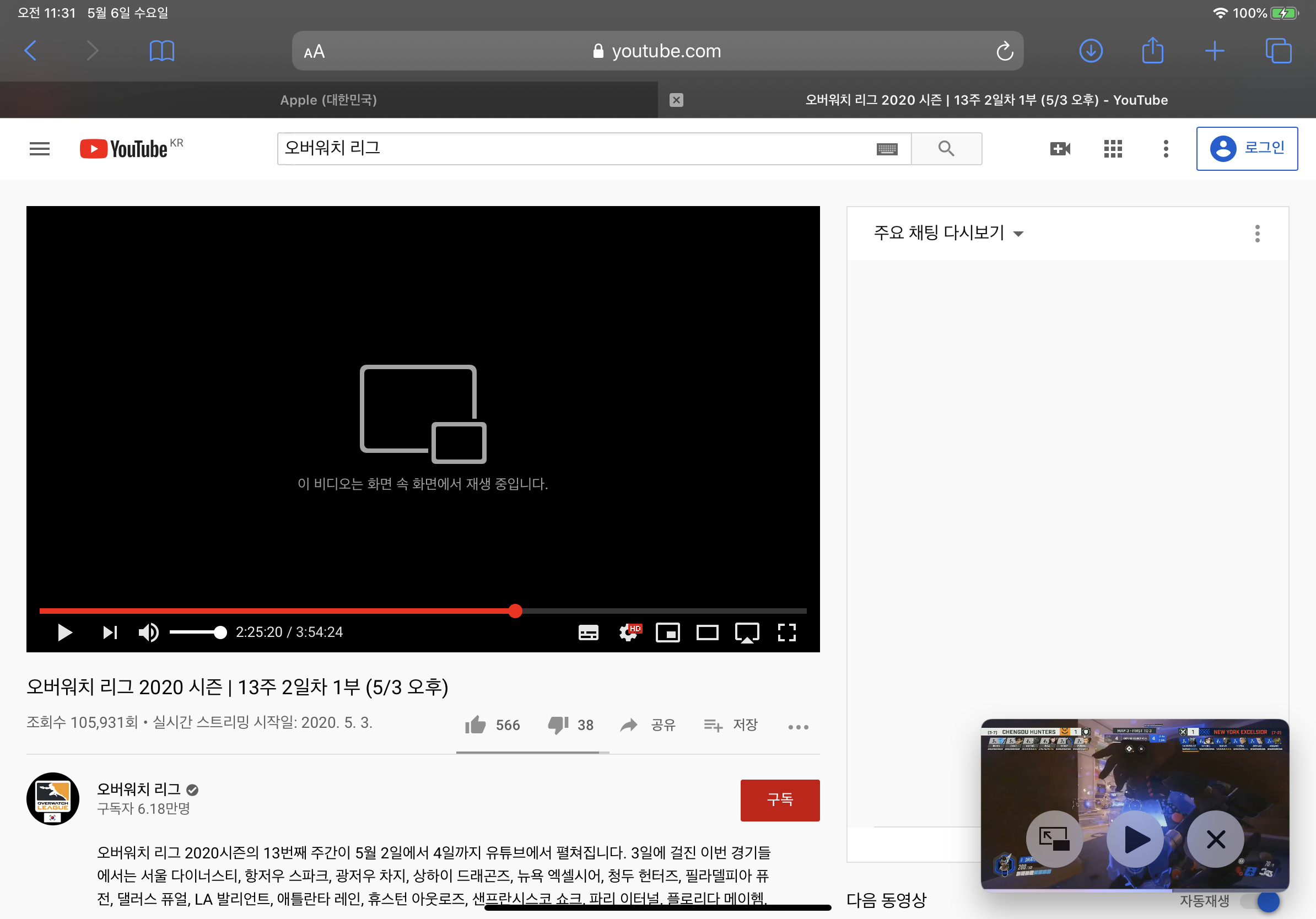Enter fullscreen video mode
Screen dimensions: 1316x919
click(786, 633)
